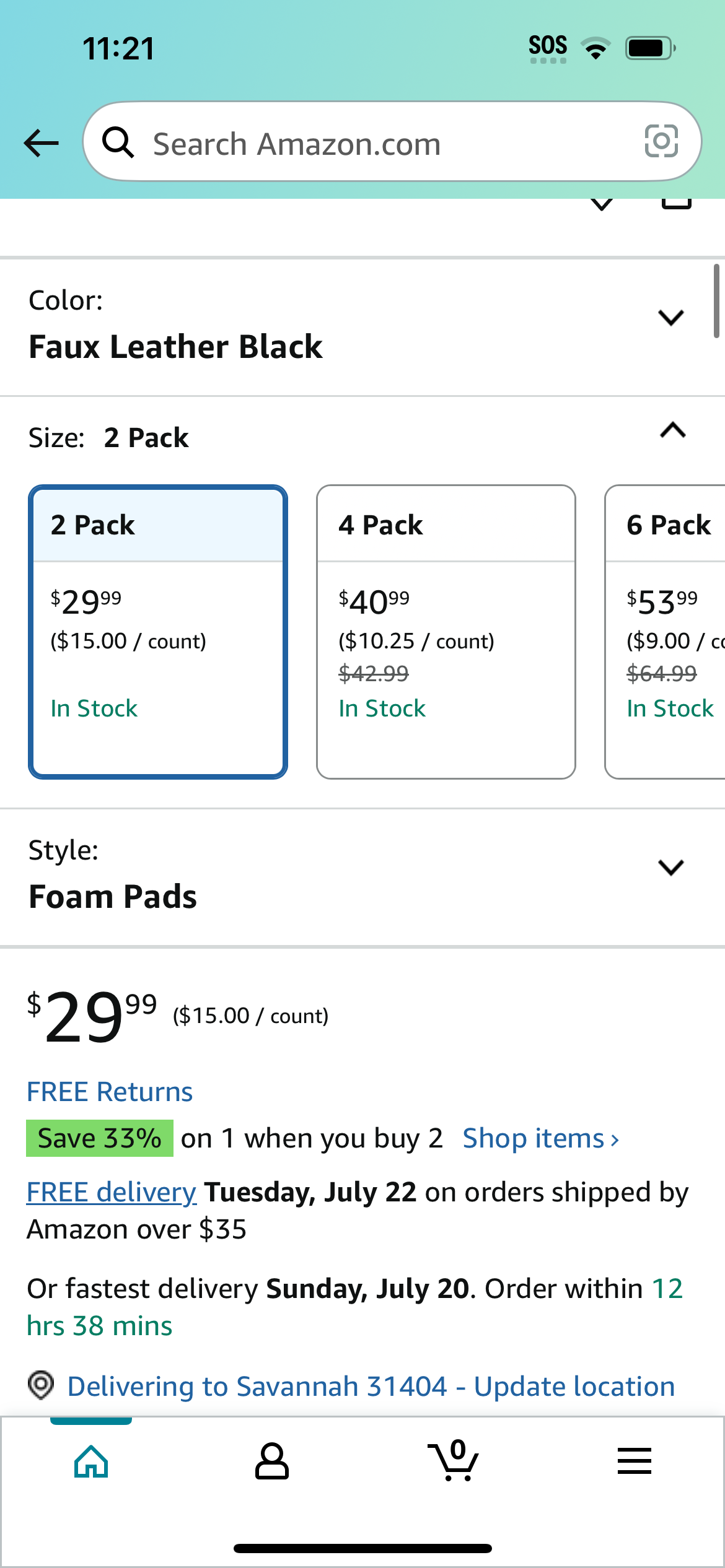
Task: Open the FREE Returns link
Action: pos(110,1092)
